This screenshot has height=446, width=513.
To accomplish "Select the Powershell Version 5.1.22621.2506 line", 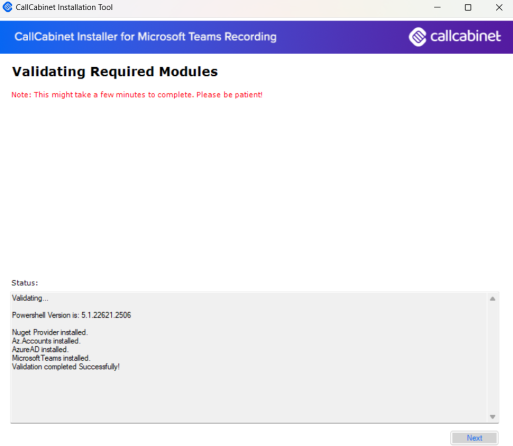I will (71, 315).
